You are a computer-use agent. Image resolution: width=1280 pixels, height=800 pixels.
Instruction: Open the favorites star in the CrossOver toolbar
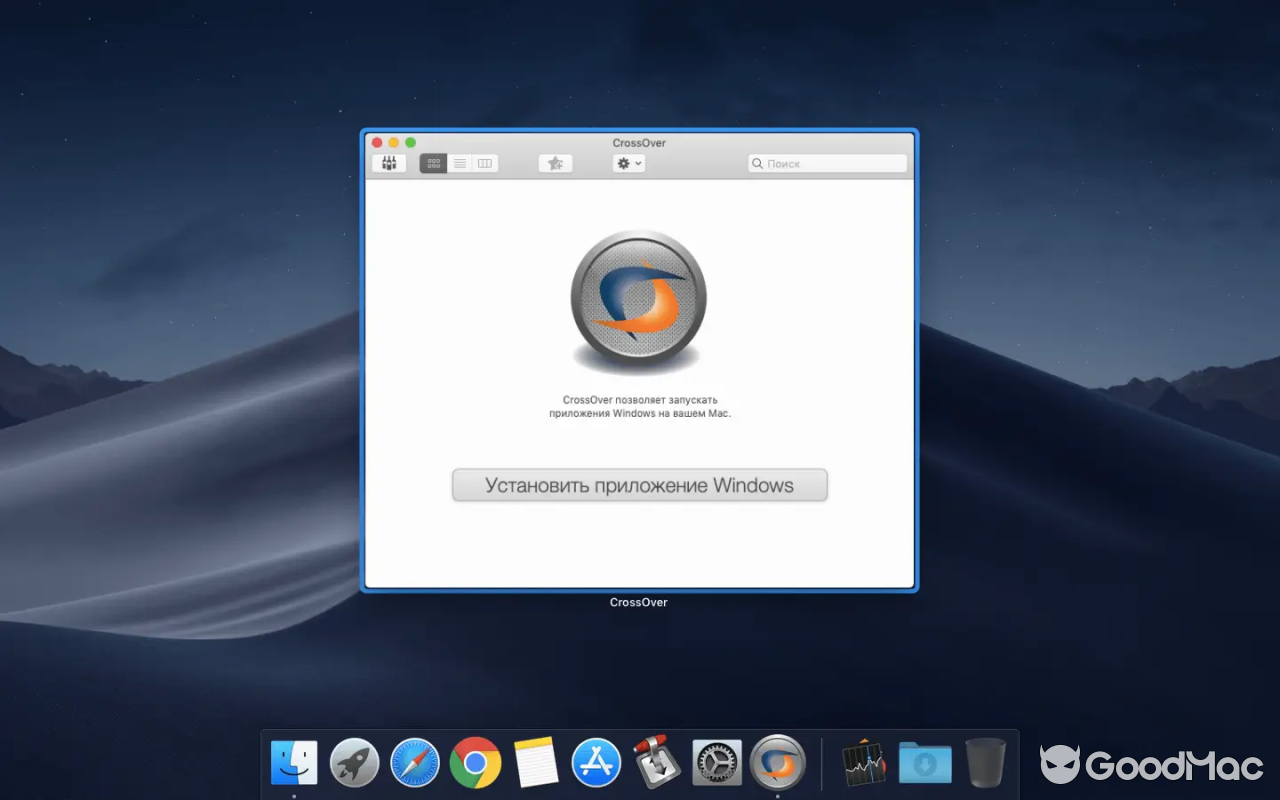pos(555,163)
